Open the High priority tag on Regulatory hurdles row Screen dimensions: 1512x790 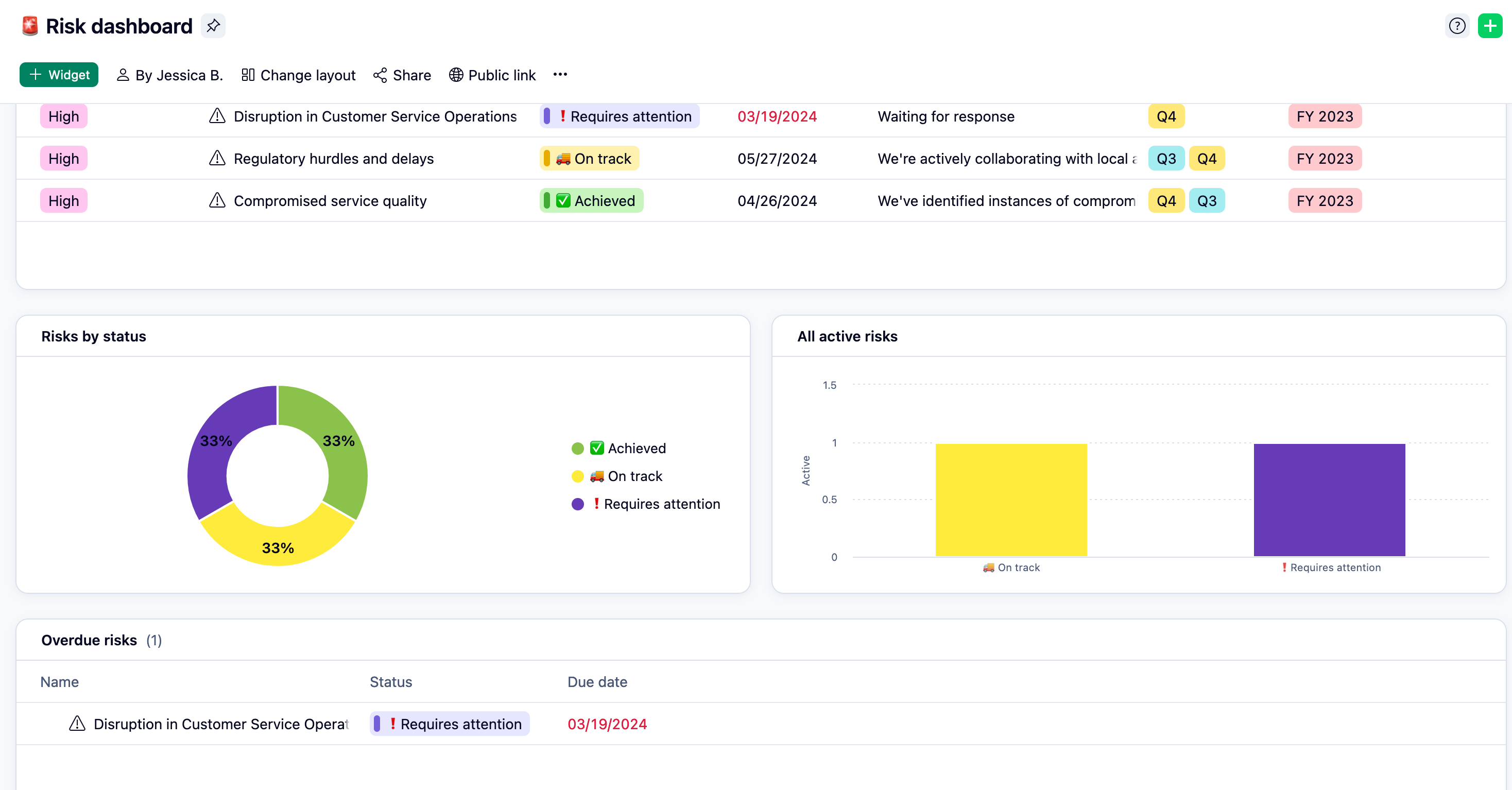tap(63, 159)
